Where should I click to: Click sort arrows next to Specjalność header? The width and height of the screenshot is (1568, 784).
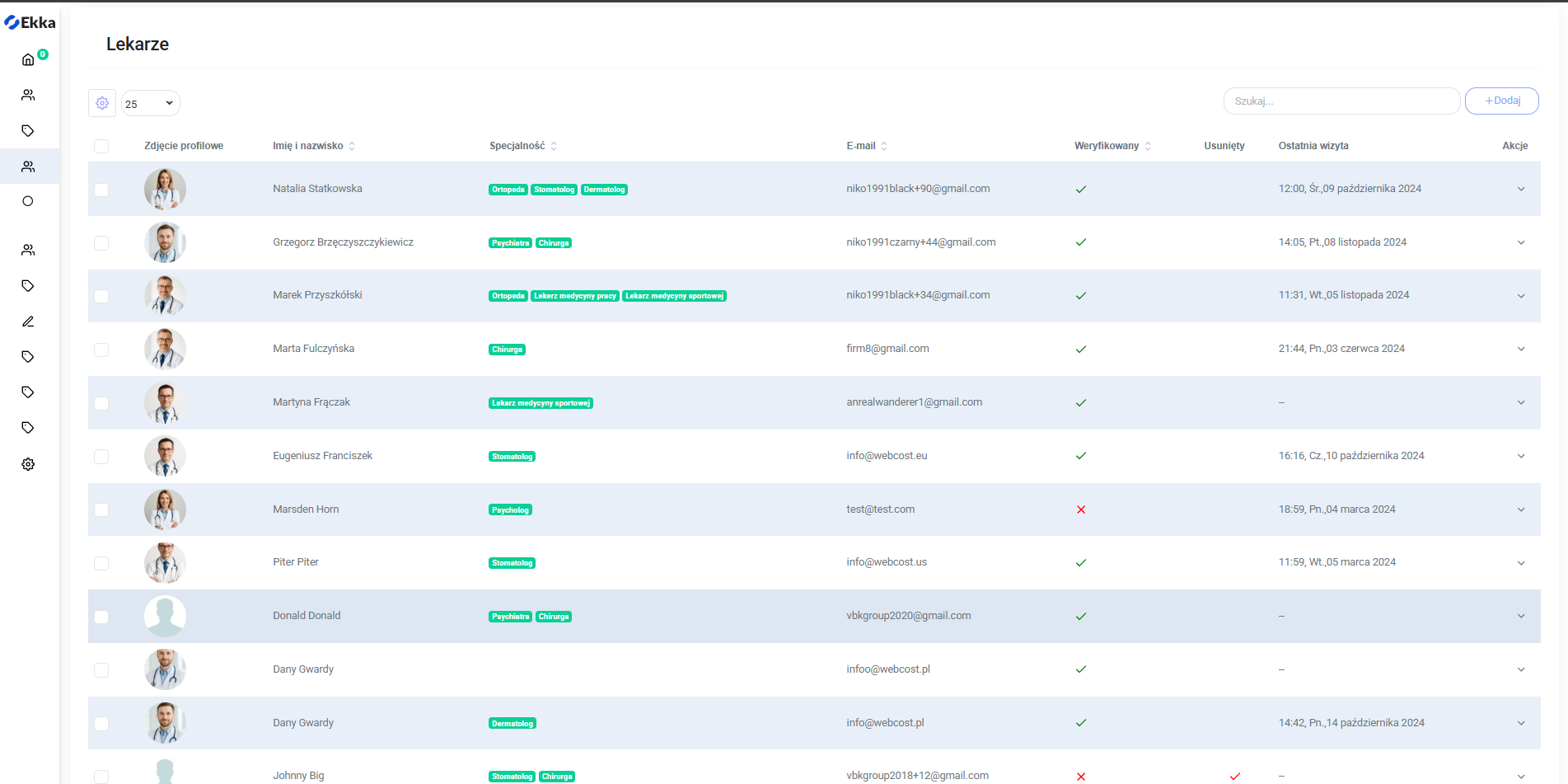(554, 146)
